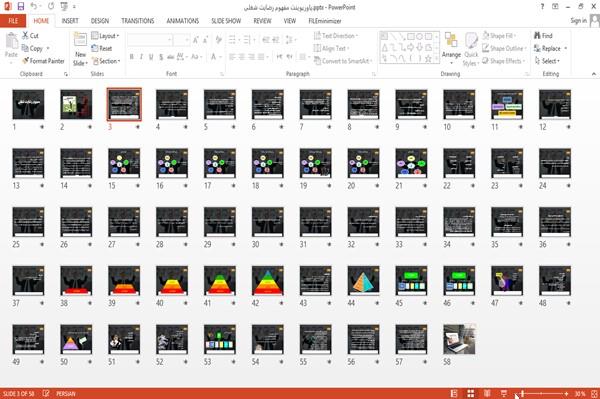Add a New Slide

(x=80, y=49)
